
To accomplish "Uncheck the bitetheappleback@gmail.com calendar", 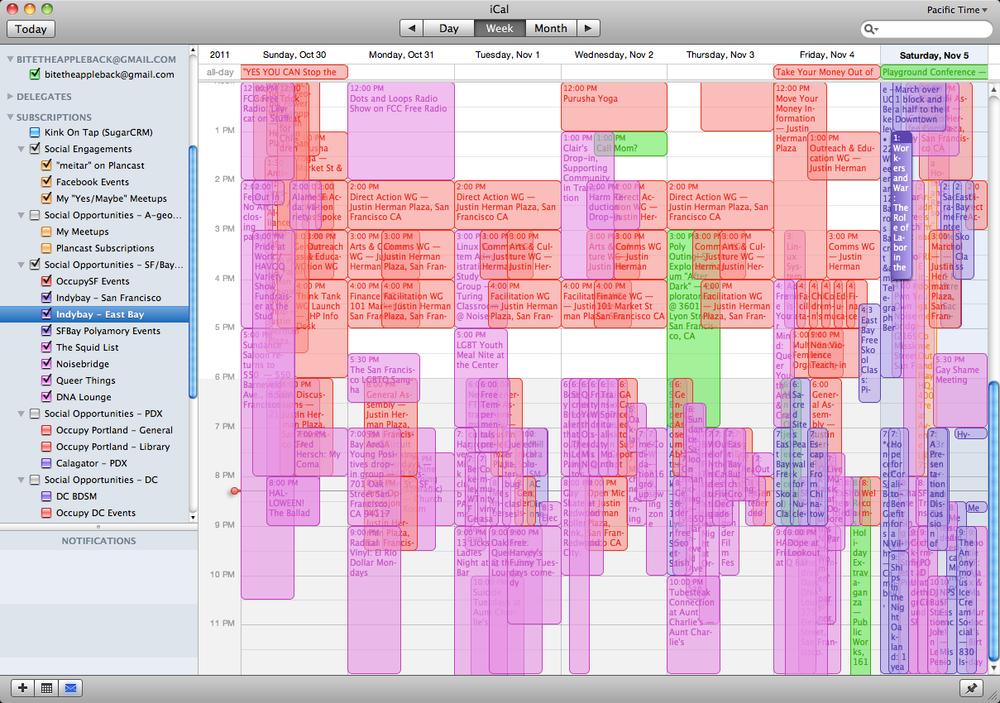I will coord(35,75).
